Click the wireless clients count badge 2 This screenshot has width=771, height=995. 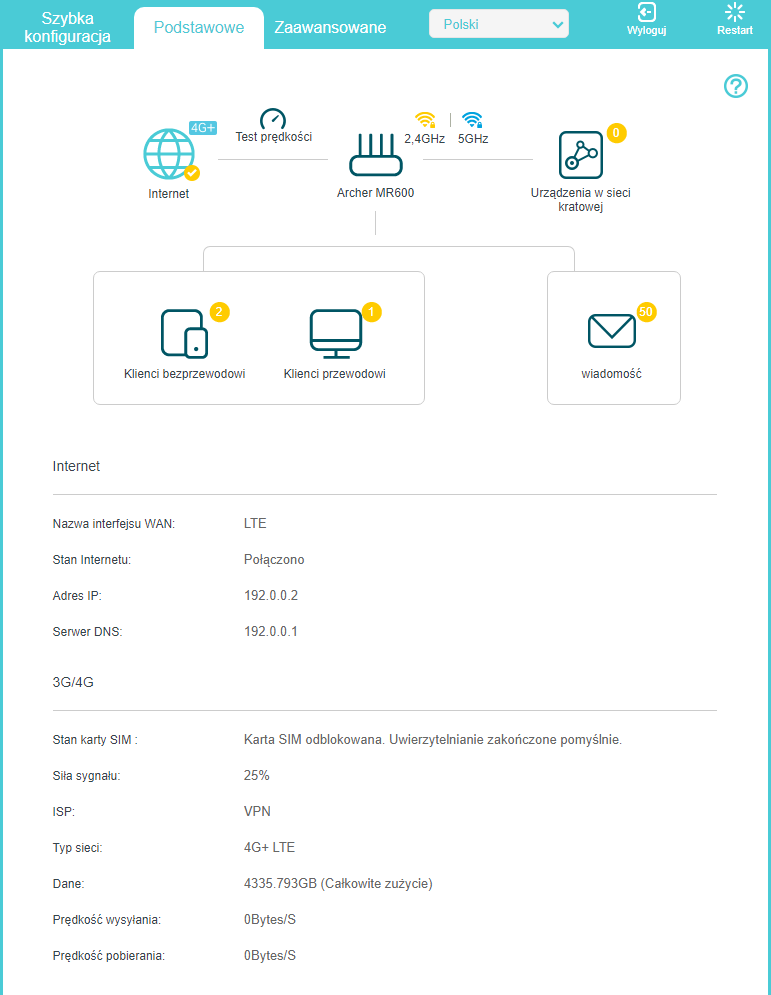tap(220, 312)
